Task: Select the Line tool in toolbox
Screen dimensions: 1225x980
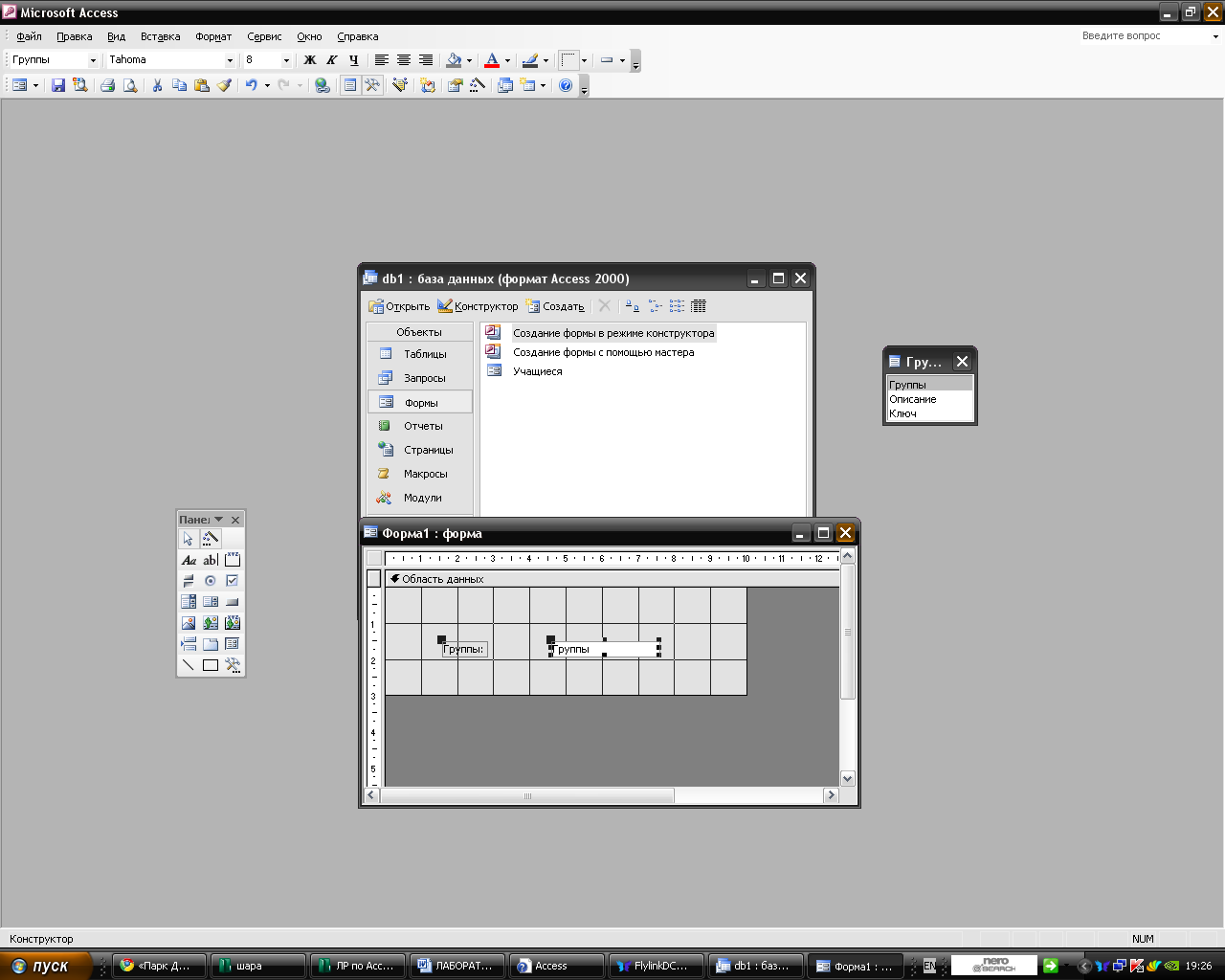Action: (x=189, y=665)
